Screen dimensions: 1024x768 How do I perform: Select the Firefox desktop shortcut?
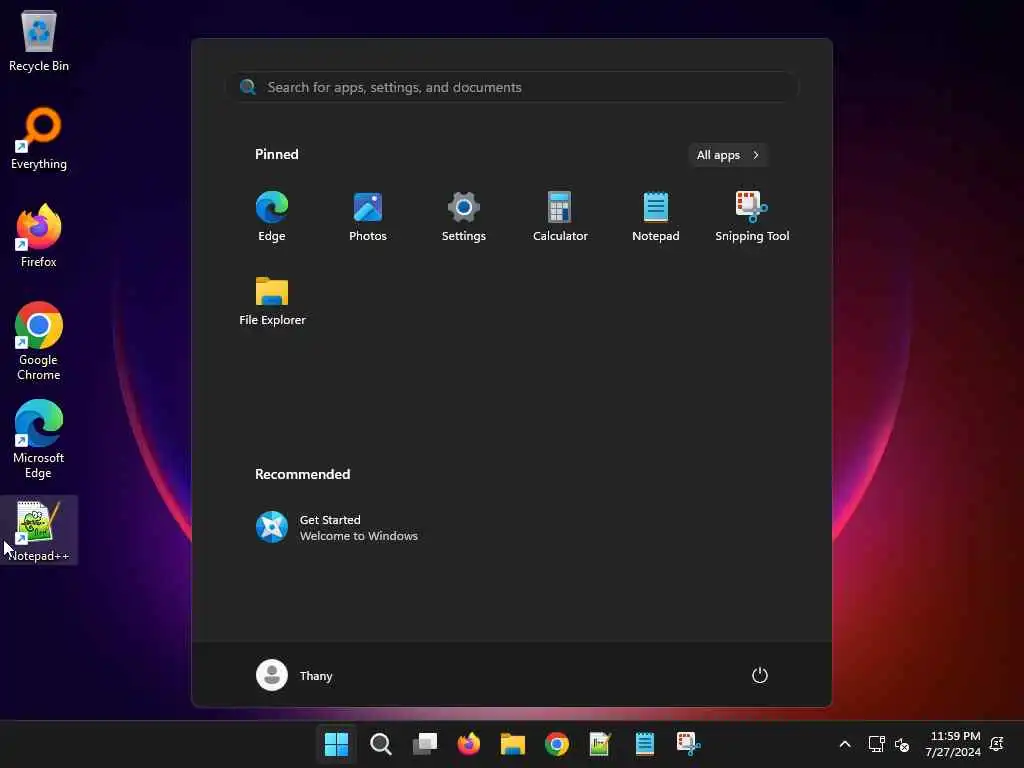[x=39, y=236]
